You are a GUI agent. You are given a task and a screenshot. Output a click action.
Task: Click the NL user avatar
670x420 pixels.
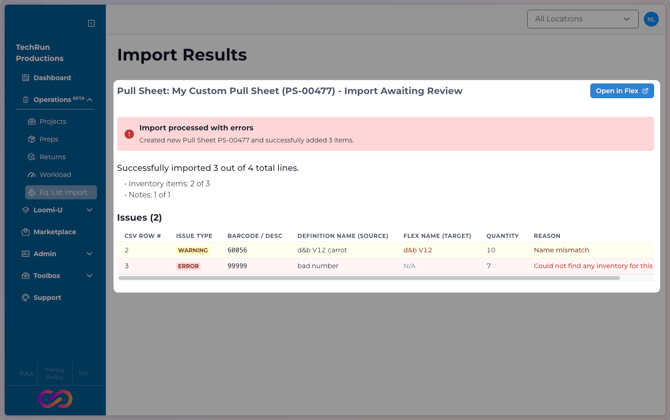point(651,19)
